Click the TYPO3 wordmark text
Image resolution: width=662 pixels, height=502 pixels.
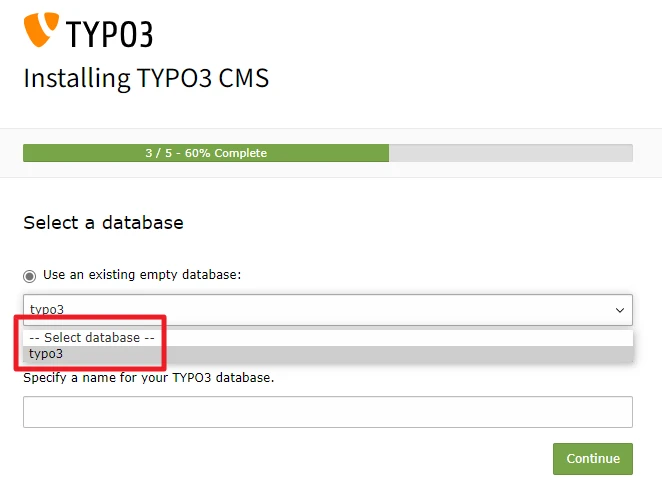tap(109, 35)
